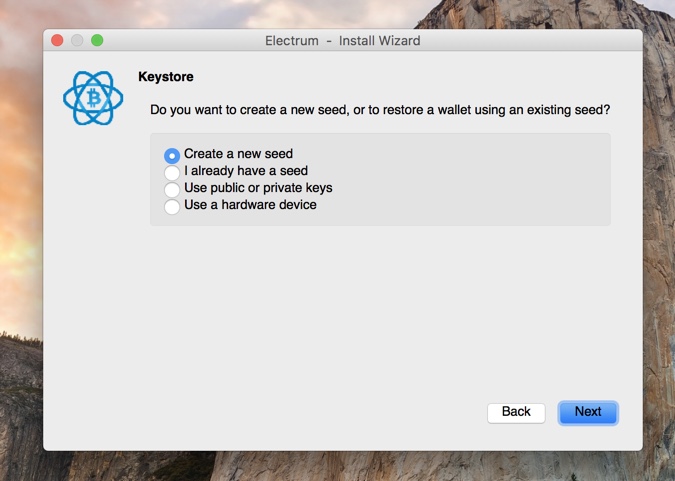
Task: Click the 'Use public or private keys' label text
Action: click(x=258, y=188)
